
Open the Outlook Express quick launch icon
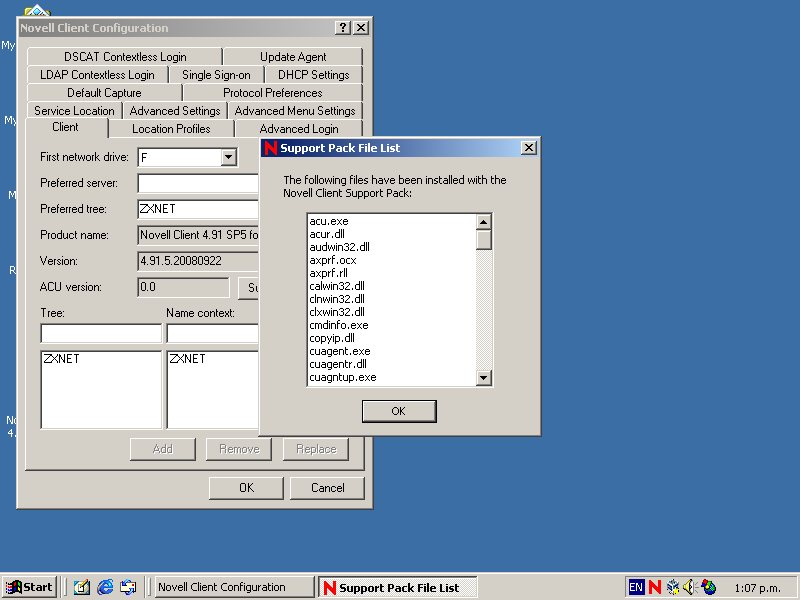pos(128,587)
